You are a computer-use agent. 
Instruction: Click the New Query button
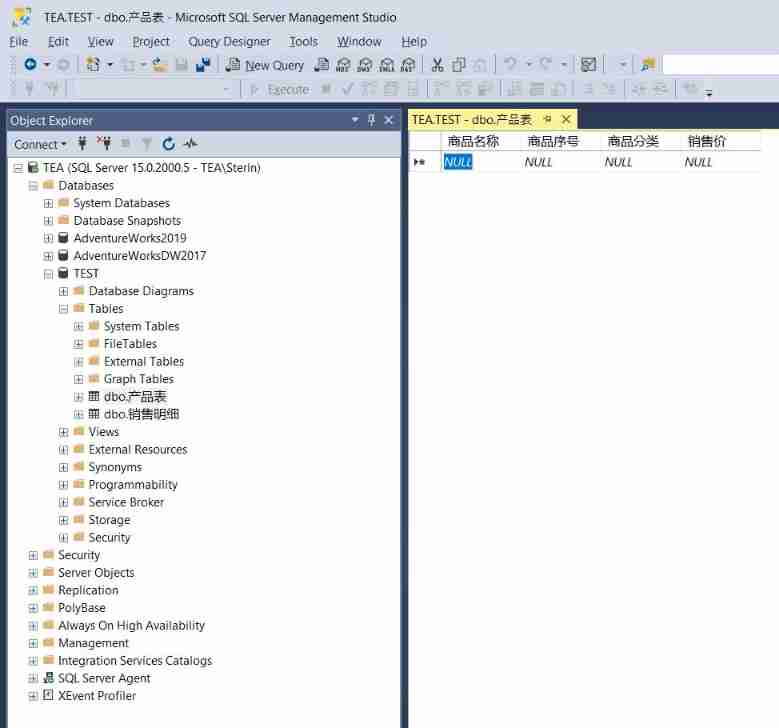click(x=264, y=65)
